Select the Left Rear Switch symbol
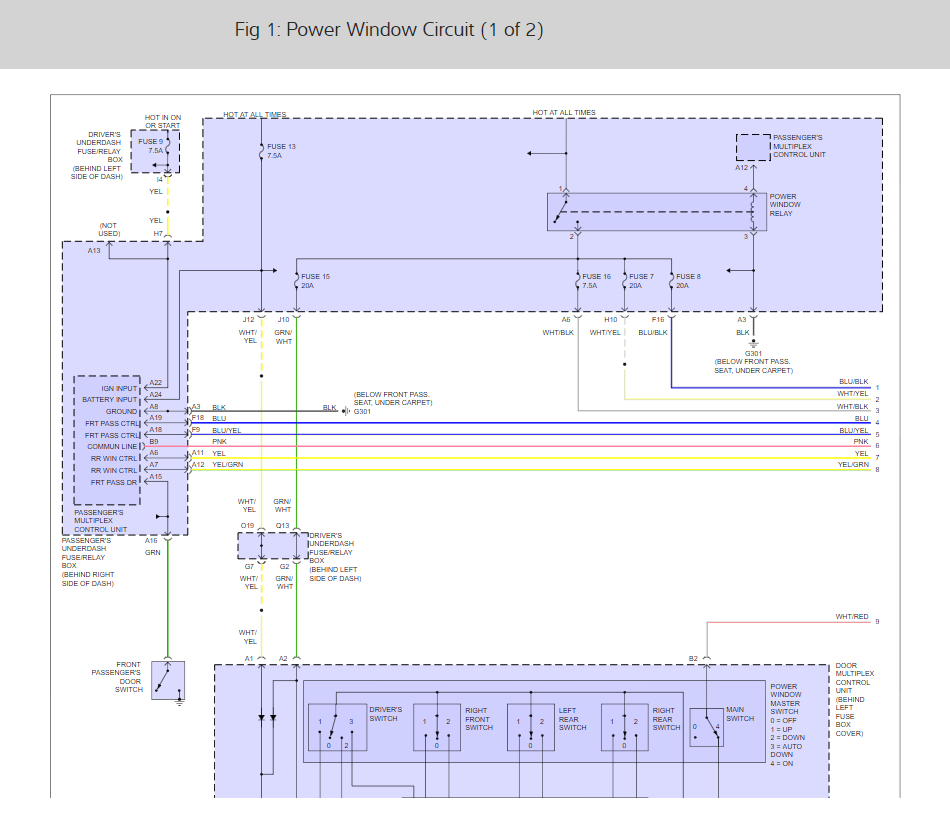950x815 pixels. 530,727
